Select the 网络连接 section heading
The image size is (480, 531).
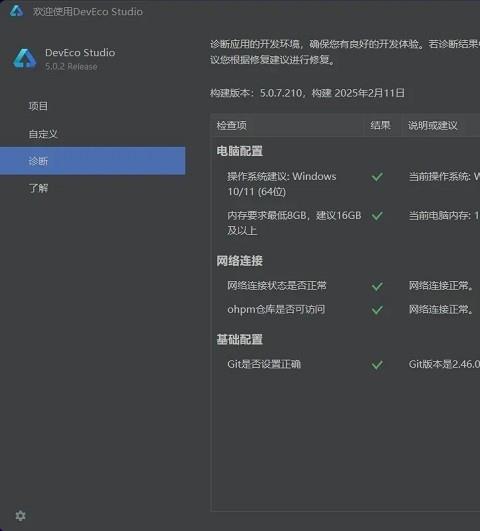point(239,261)
